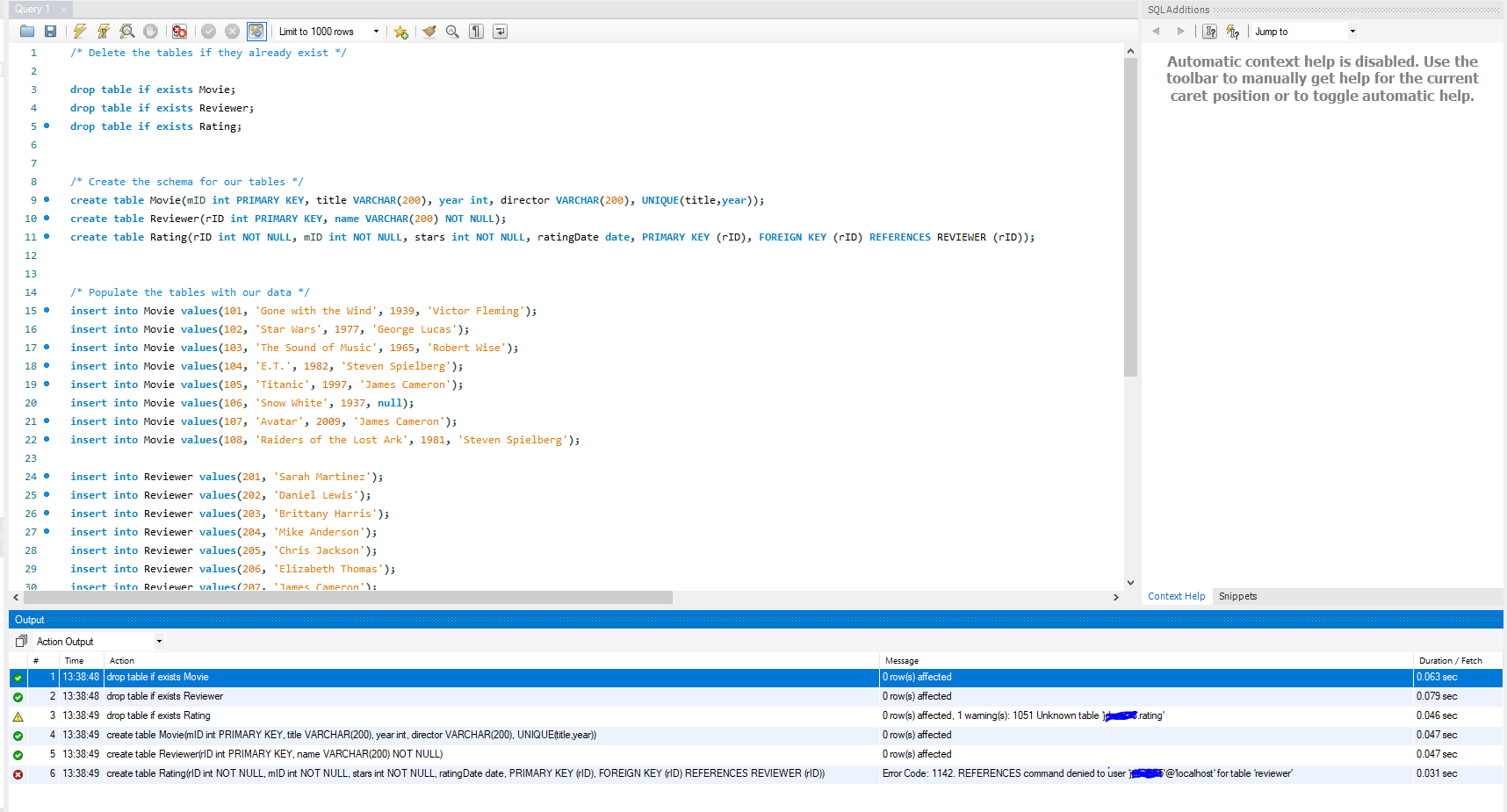Click the Beautify query broom icon

pos(429,32)
